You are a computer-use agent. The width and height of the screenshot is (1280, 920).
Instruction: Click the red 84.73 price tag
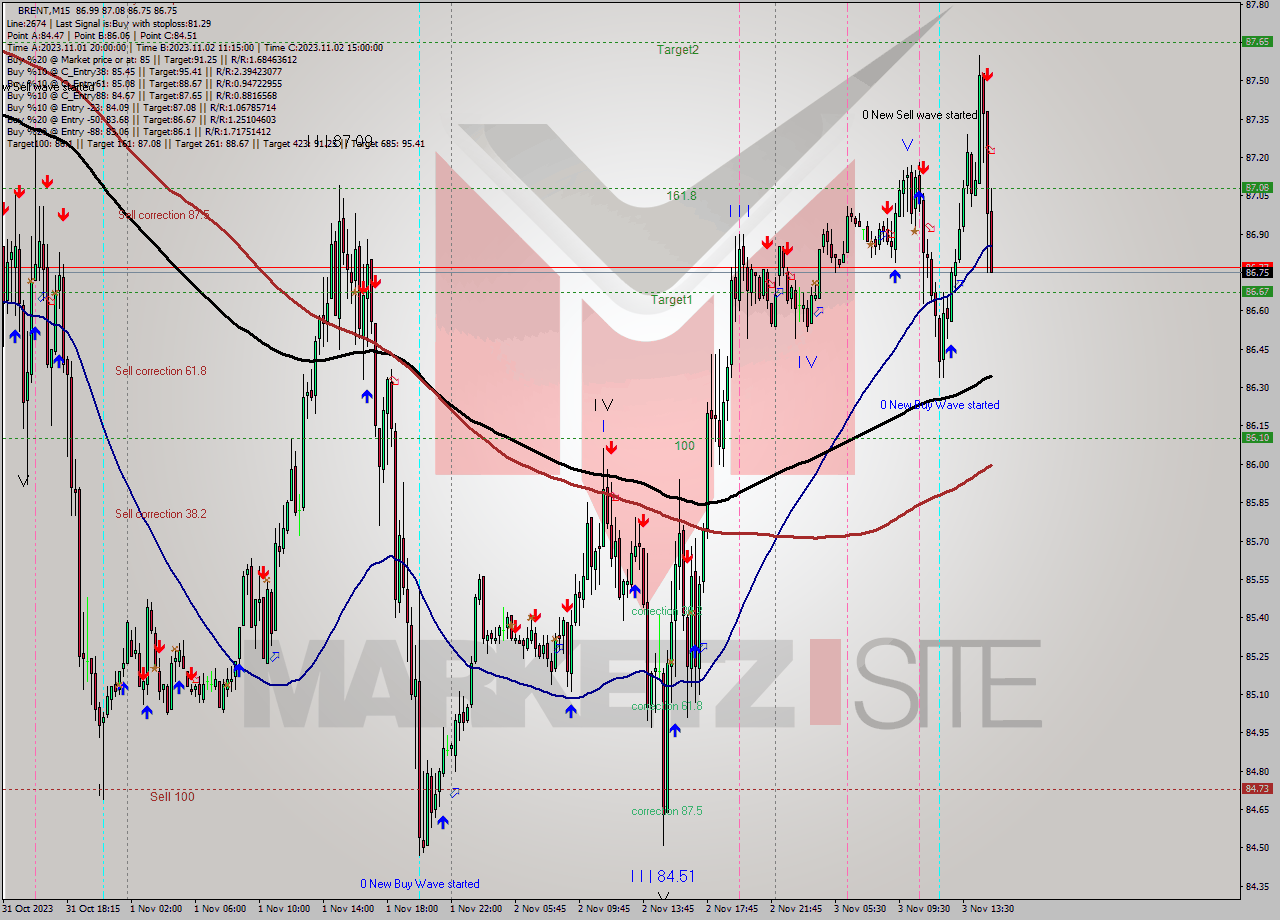point(1257,789)
